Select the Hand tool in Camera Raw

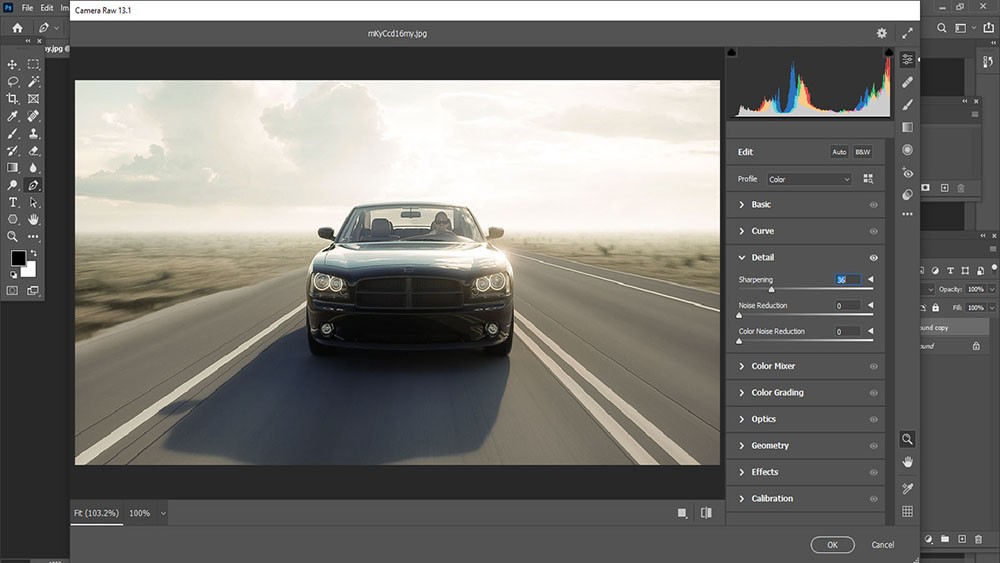[907, 462]
